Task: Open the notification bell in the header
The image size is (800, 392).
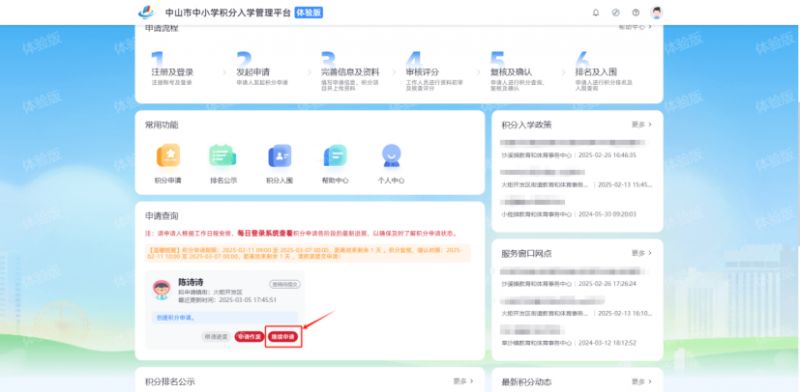Action: [595, 13]
